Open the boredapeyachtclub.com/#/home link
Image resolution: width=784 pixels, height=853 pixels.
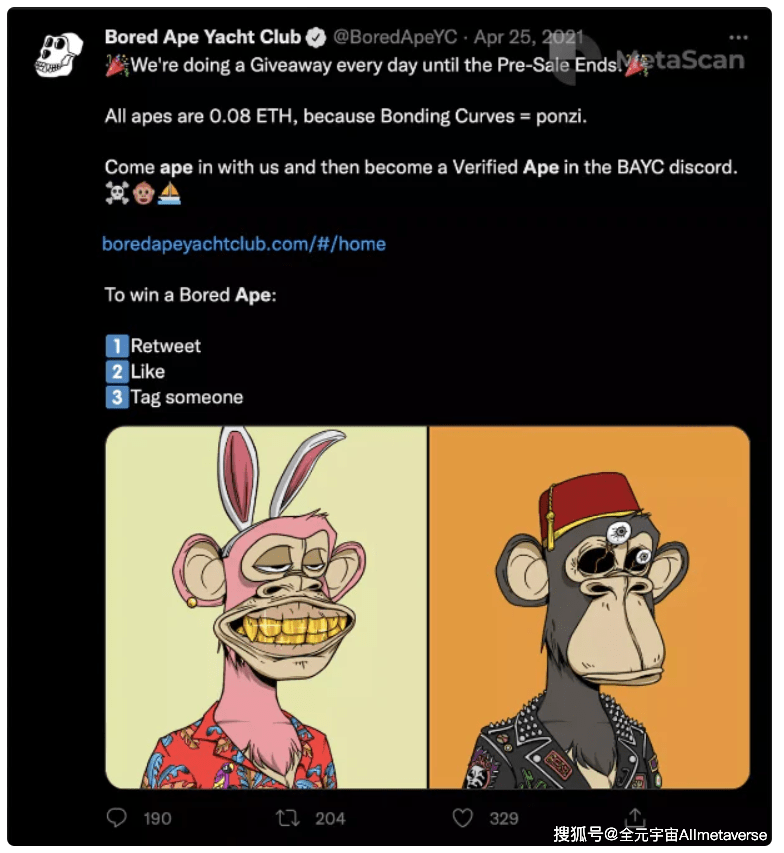coord(244,244)
